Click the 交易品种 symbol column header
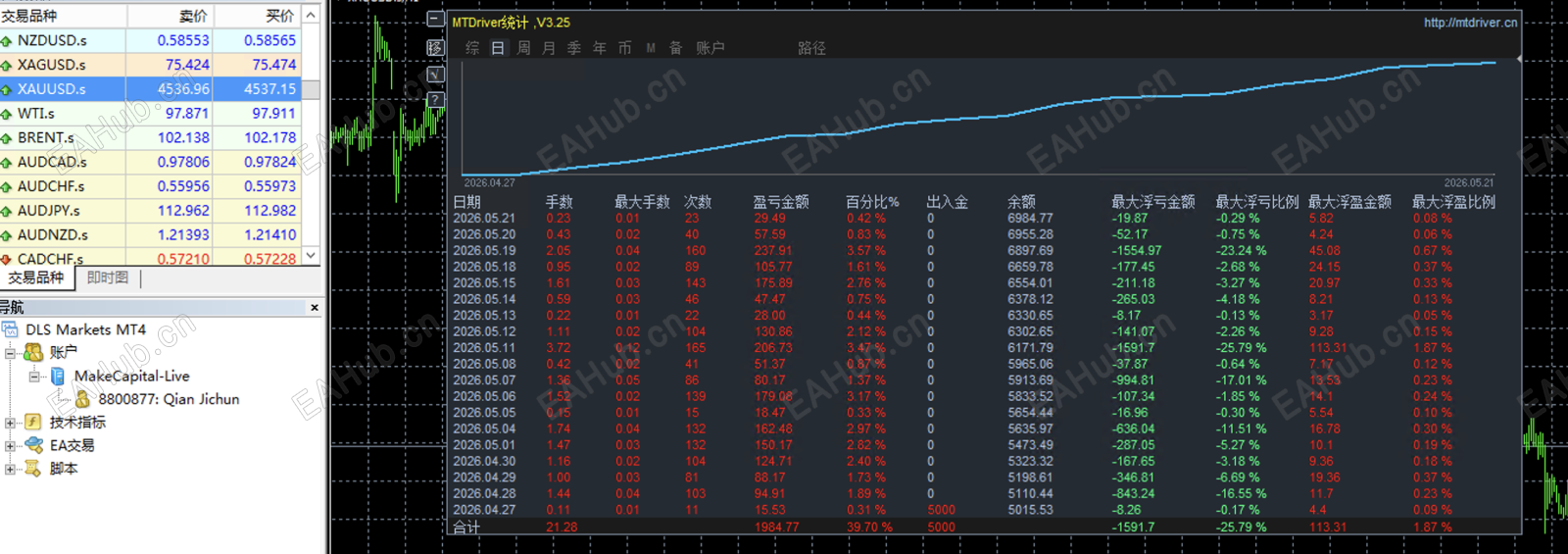Screen dimensions: 1568x554 pyautogui.click(x=63, y=16)
